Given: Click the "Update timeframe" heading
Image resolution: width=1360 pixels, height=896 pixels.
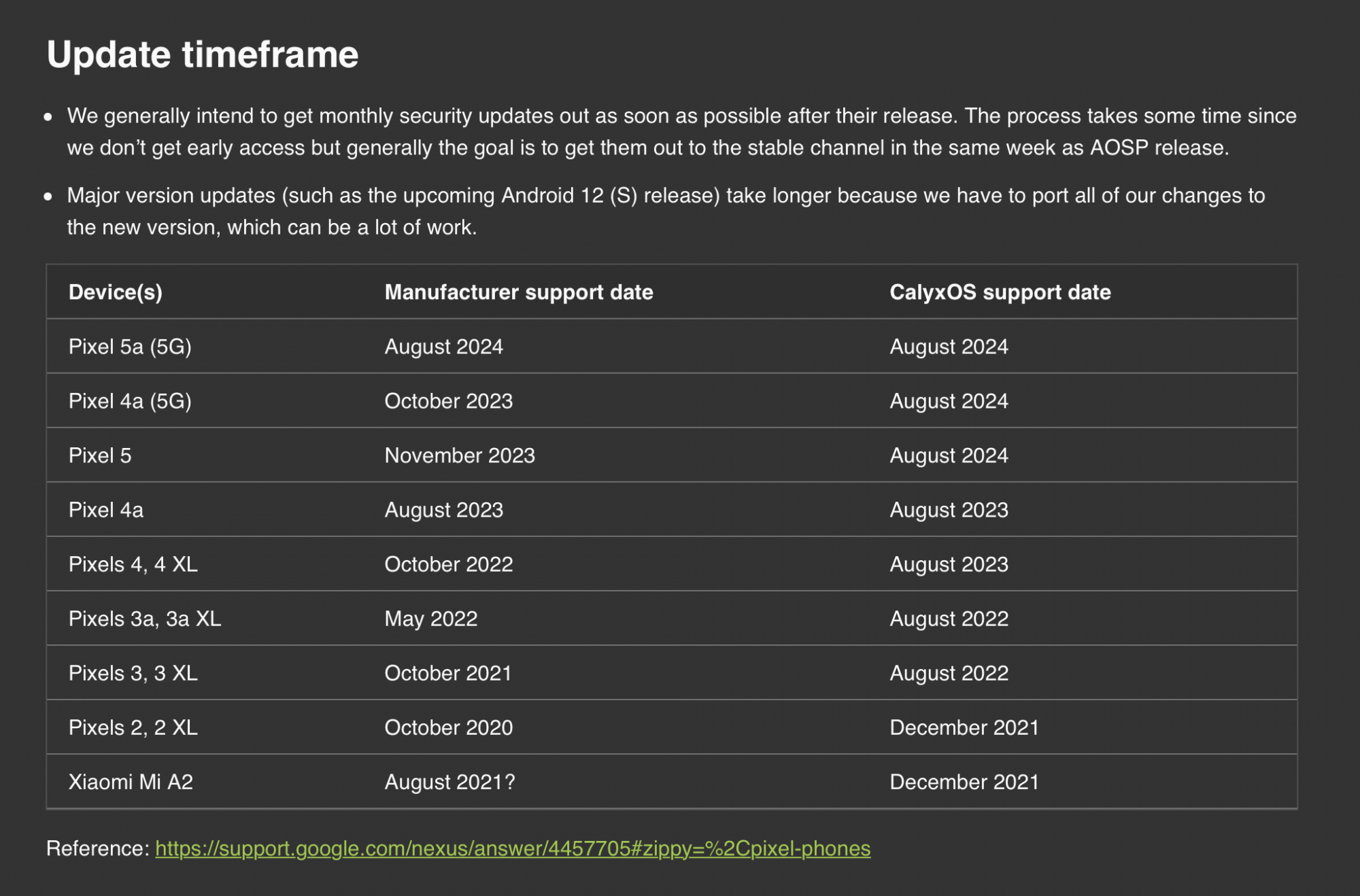Looking at the screenshot, I should [202, 54].
